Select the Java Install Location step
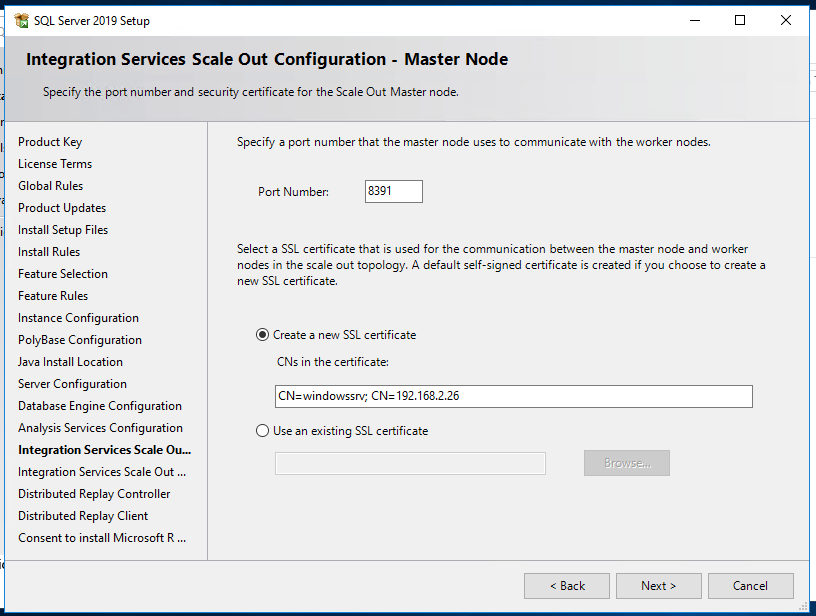816x616 pixels. (x=70, y=362)
